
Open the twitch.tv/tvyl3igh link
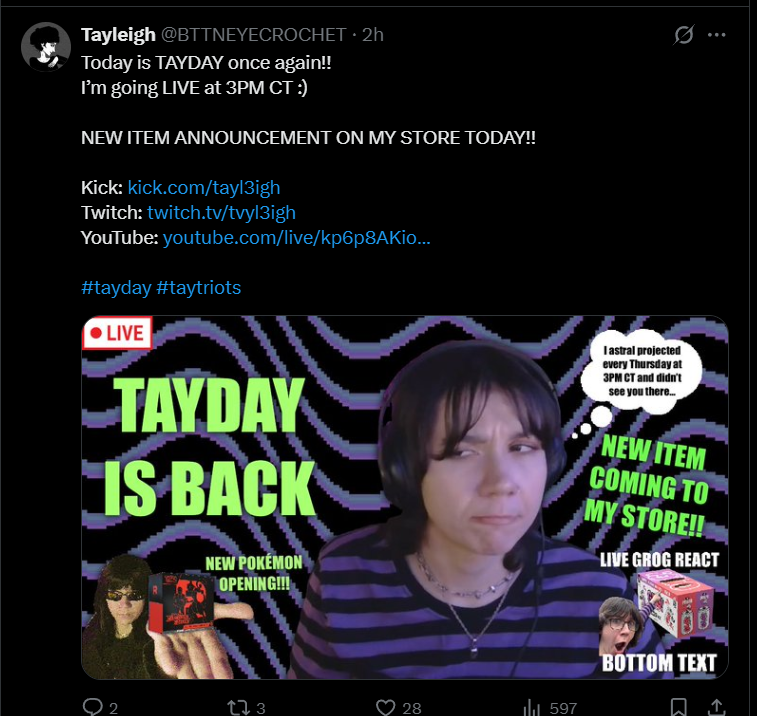pos(221,213)
